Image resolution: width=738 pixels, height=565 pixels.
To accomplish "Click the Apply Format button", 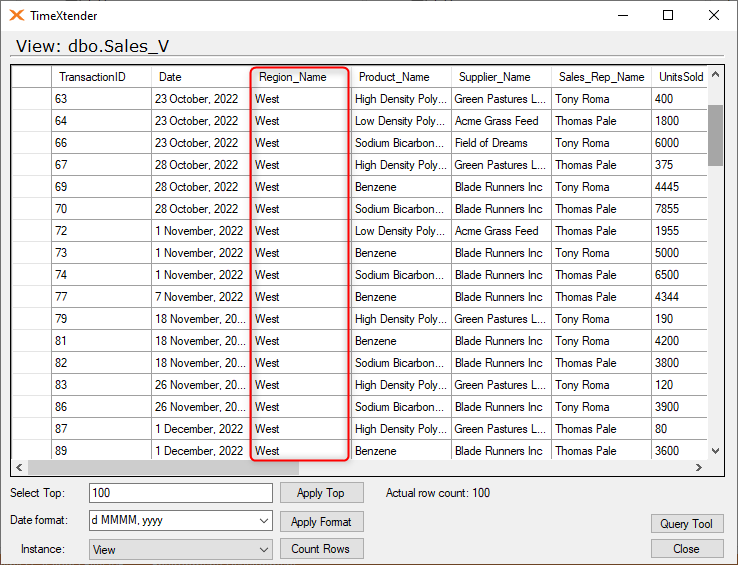I will 321,522.
